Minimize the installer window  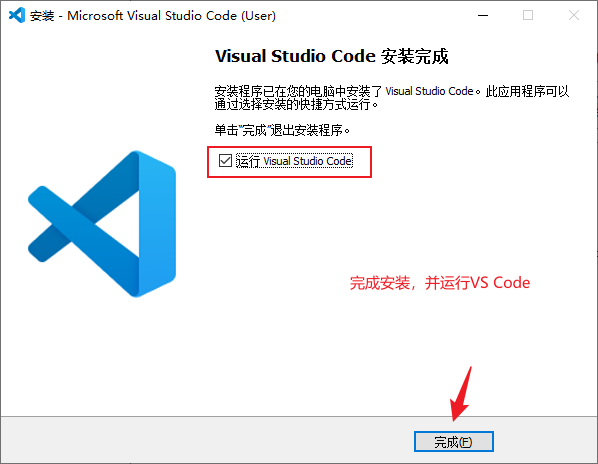point(483,16)
